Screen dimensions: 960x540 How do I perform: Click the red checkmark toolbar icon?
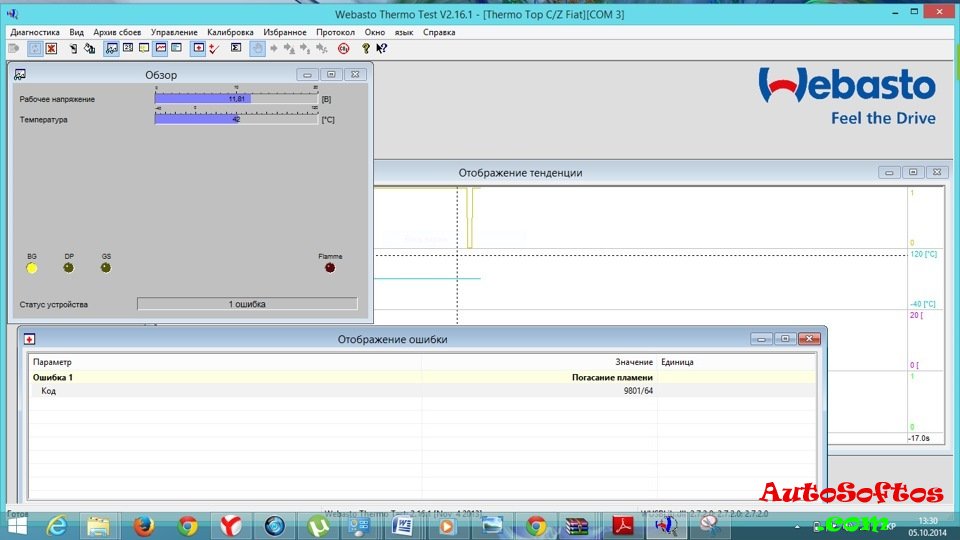pos(214,48)
